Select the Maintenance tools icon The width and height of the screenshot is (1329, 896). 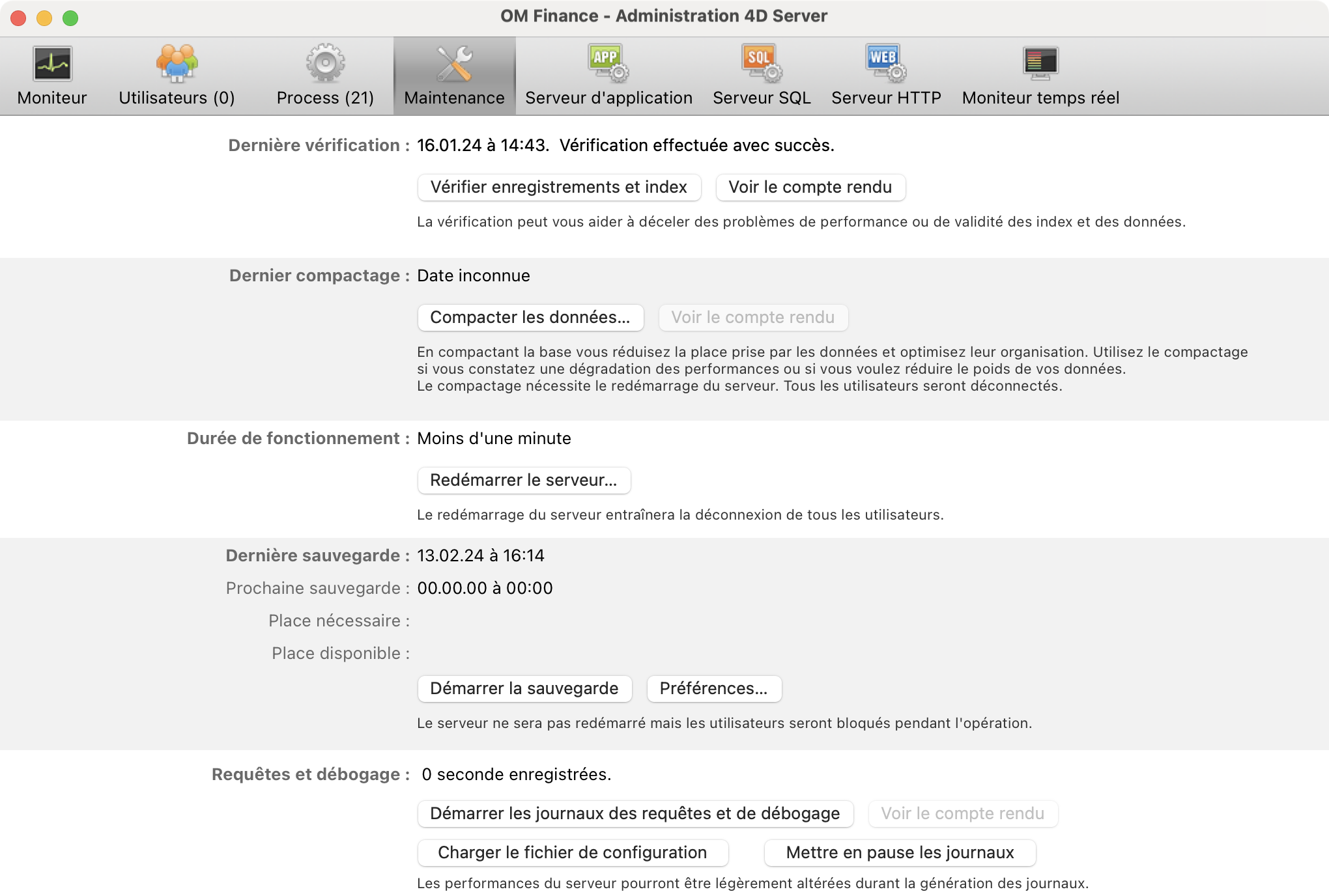click(454, 64)
